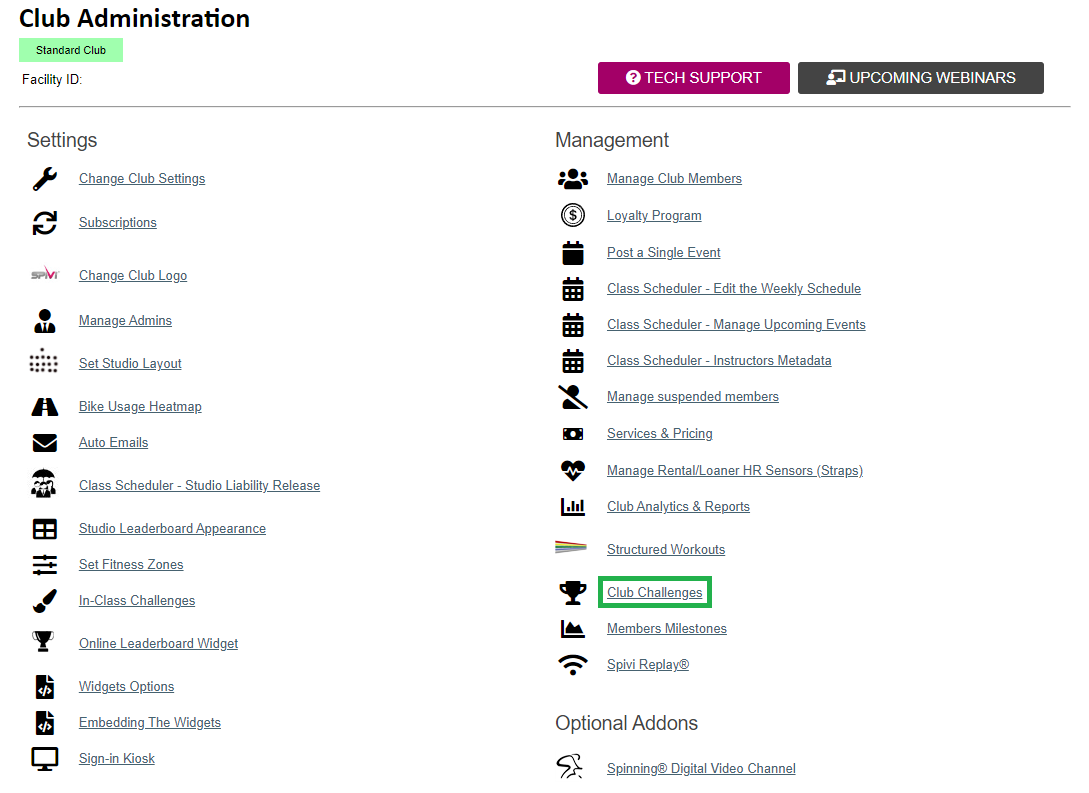This screenshot has height=793, width=1089.
Task: Click the sliders icon for Set Fitness Zones
Action: coord(45,565)
